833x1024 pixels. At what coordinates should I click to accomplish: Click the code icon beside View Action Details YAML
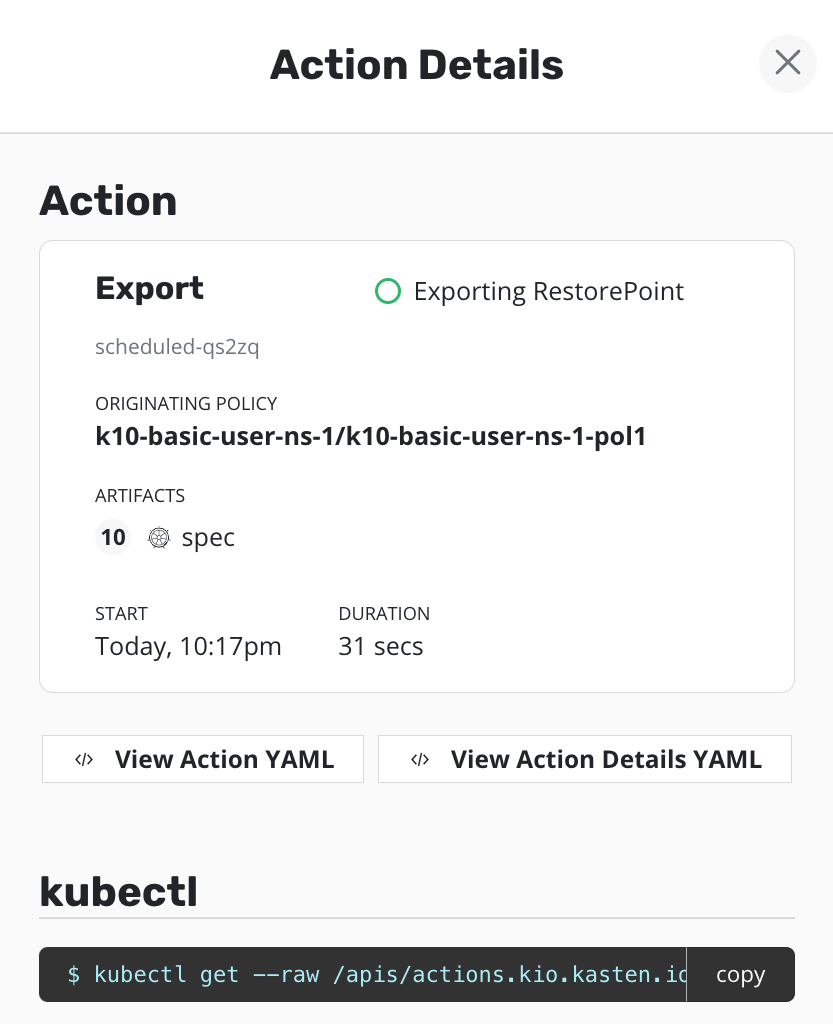tap(420, 760)
